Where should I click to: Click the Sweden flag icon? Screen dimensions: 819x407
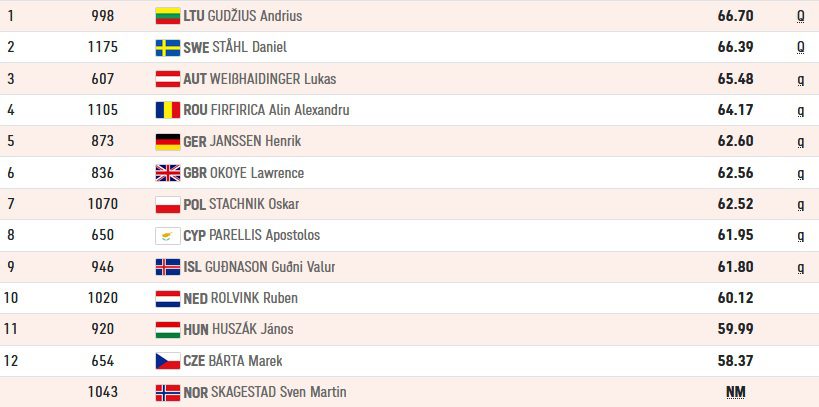pos(168,47)
